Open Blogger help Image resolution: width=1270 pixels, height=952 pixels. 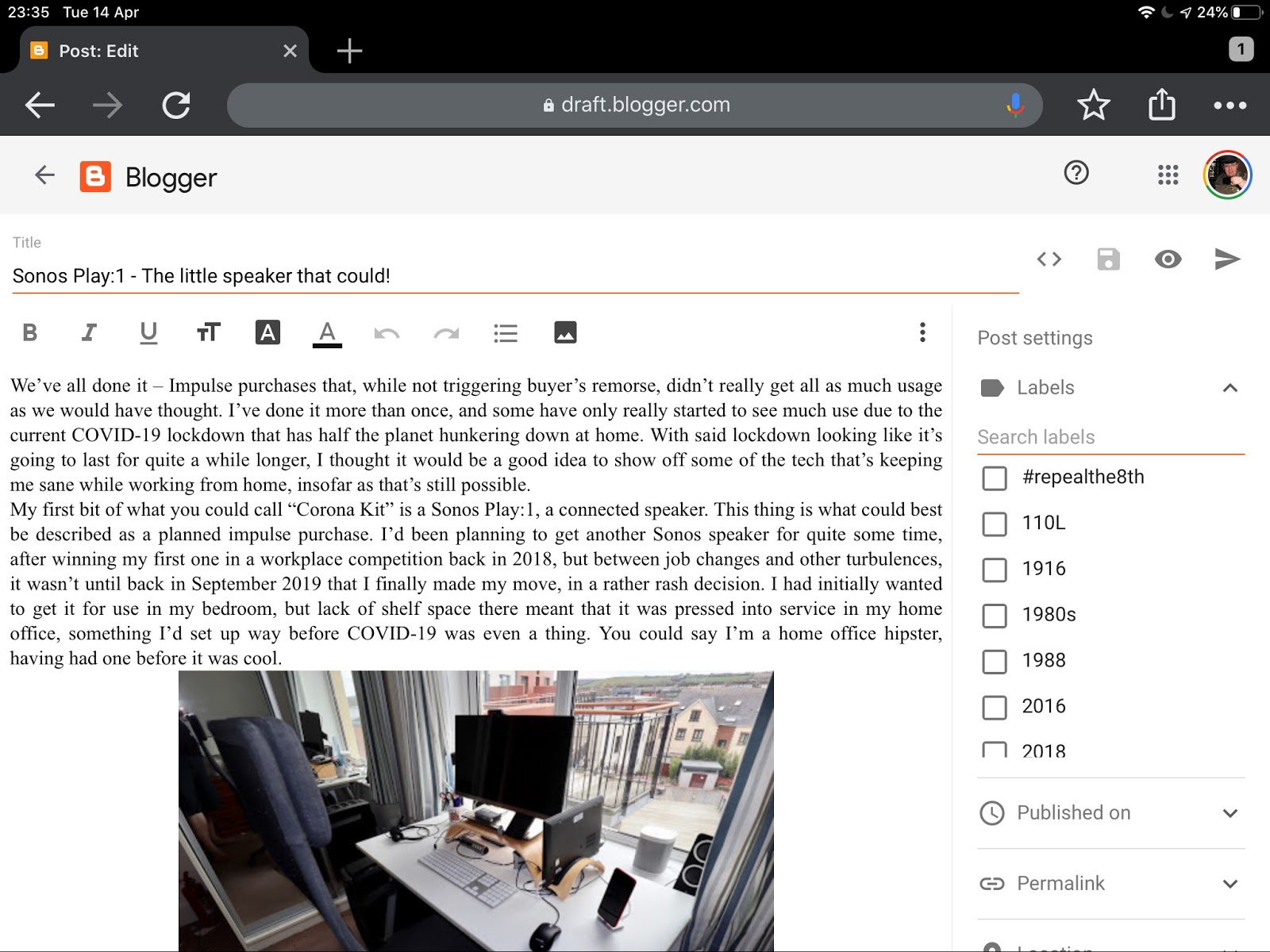[1076, 173]
